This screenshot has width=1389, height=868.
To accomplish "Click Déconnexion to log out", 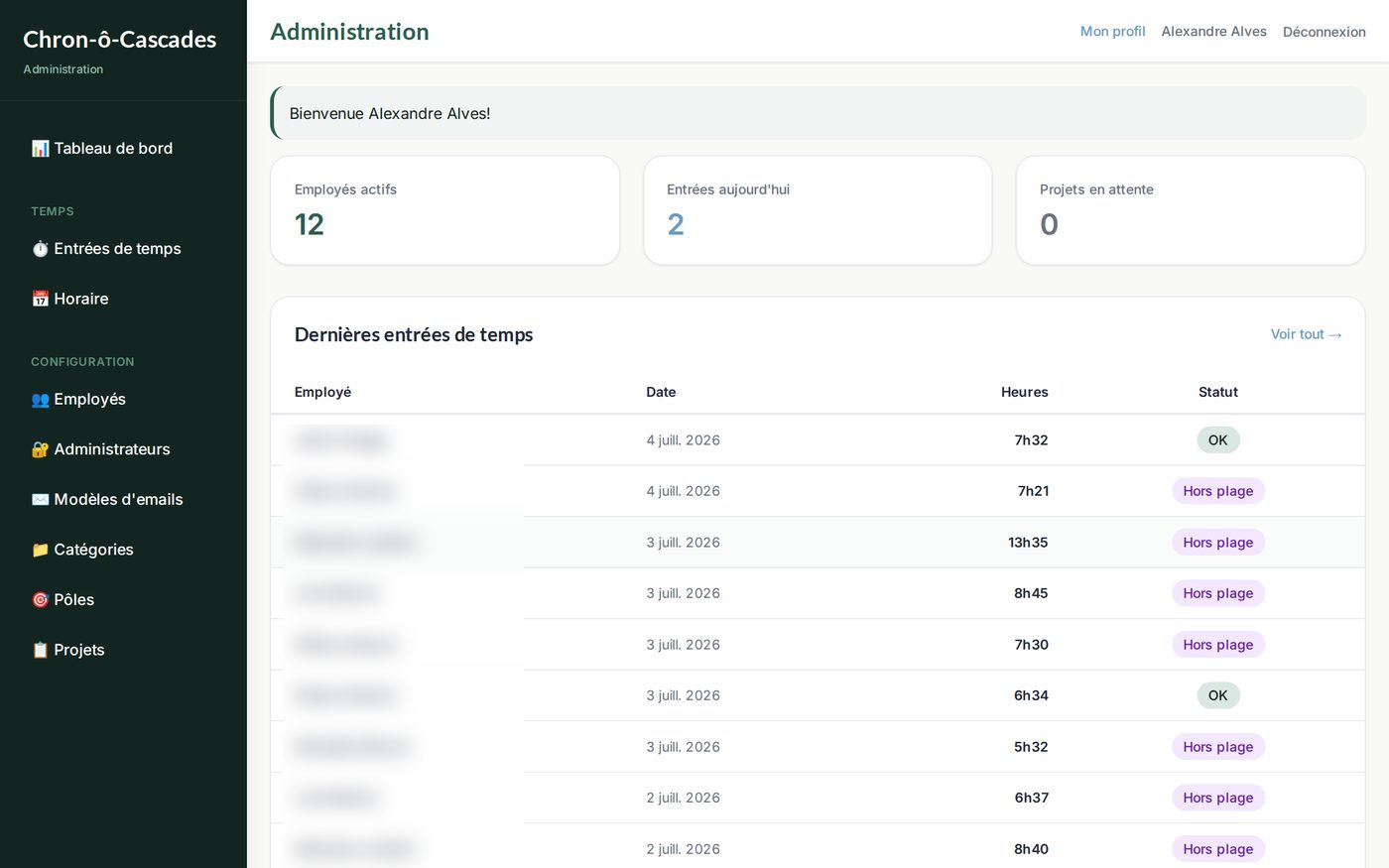I will (x=1324, y=32).
